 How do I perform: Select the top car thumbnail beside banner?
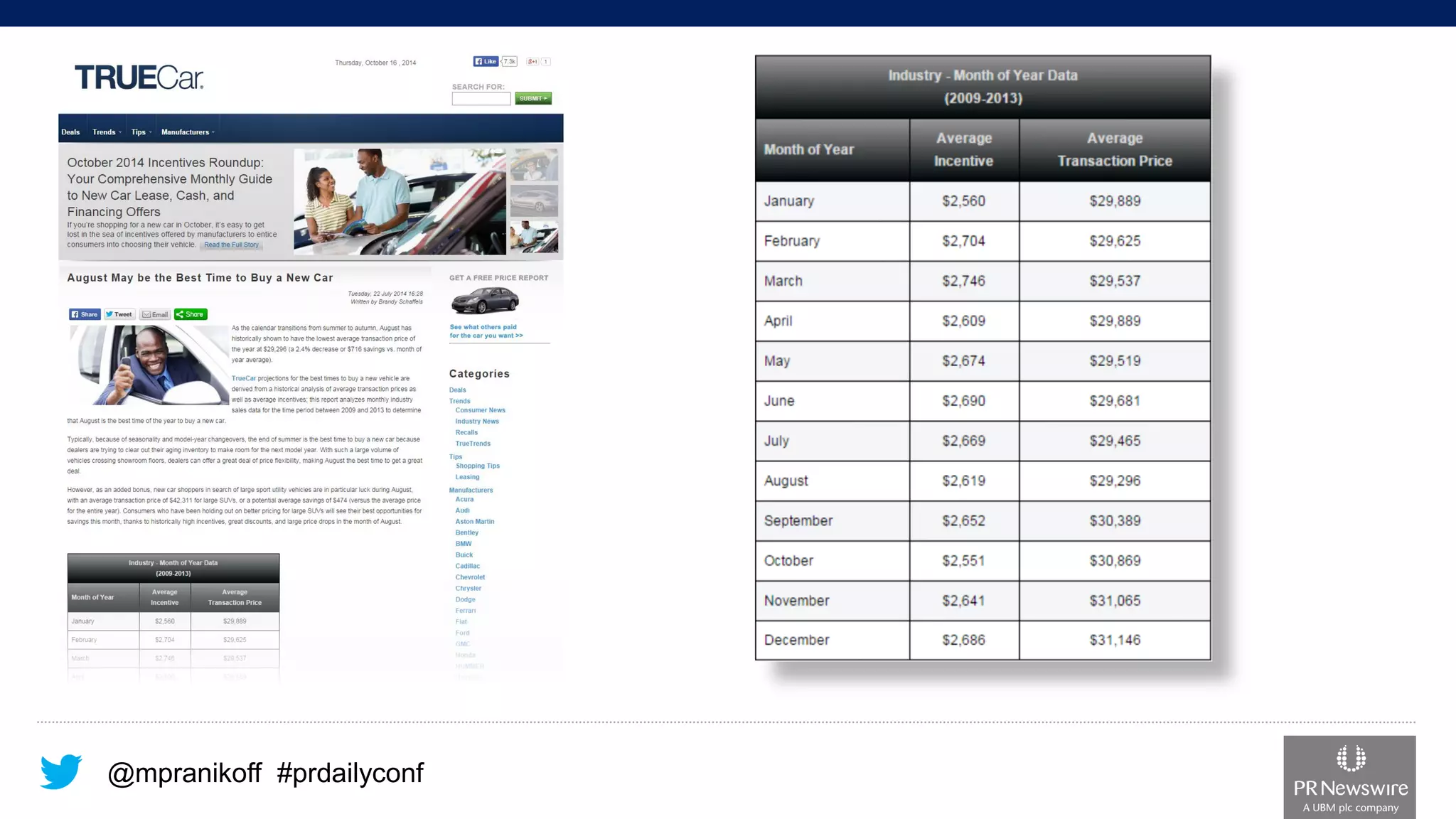click(534, 165)
